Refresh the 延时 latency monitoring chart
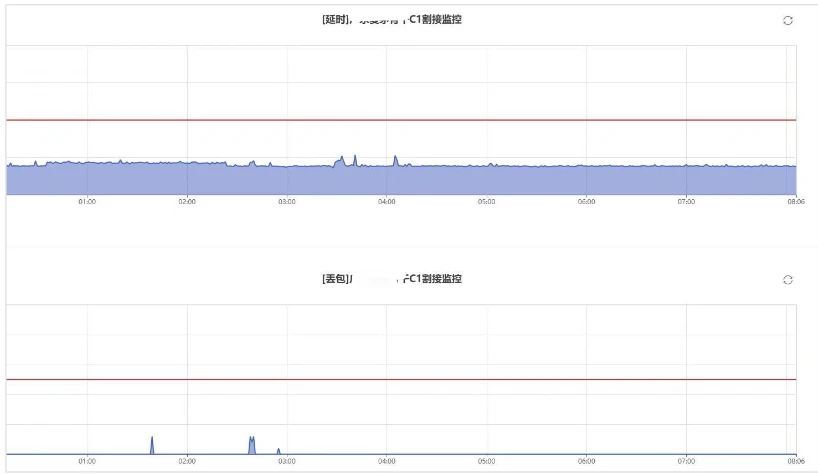This screenshot has height=474, width=818. point(788,20)
